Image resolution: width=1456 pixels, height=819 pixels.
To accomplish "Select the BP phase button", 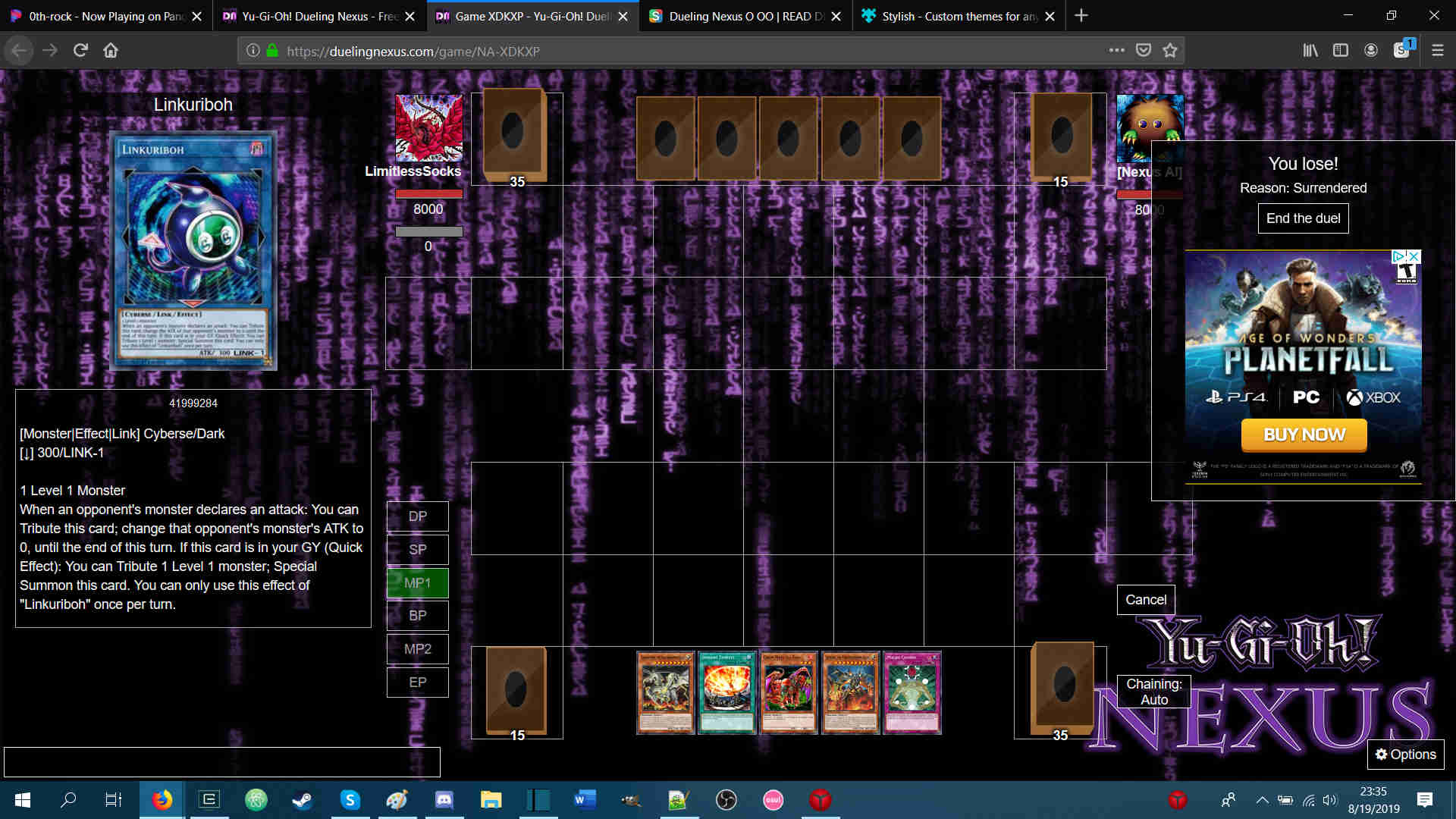I will click(418, 616).
